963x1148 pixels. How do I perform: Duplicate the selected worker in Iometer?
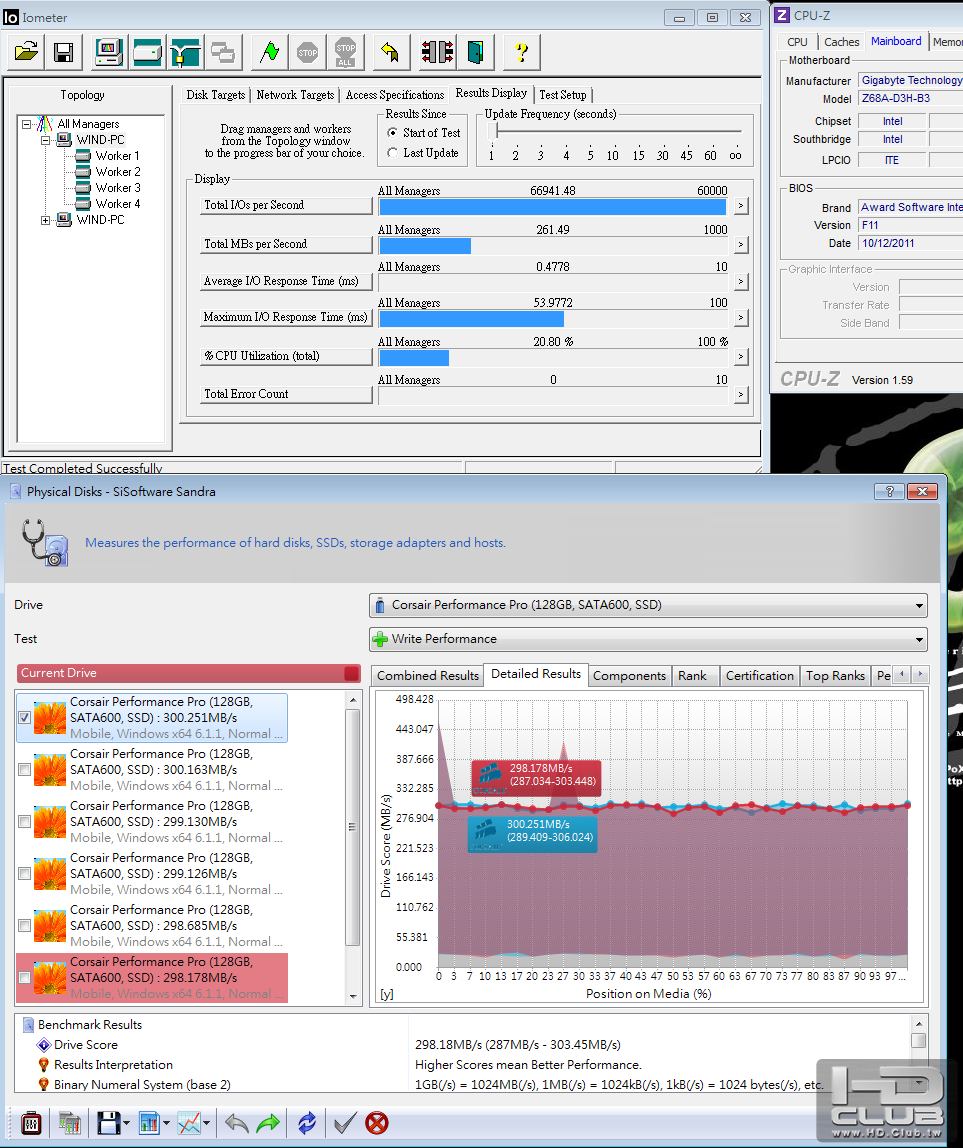[223, 52]
